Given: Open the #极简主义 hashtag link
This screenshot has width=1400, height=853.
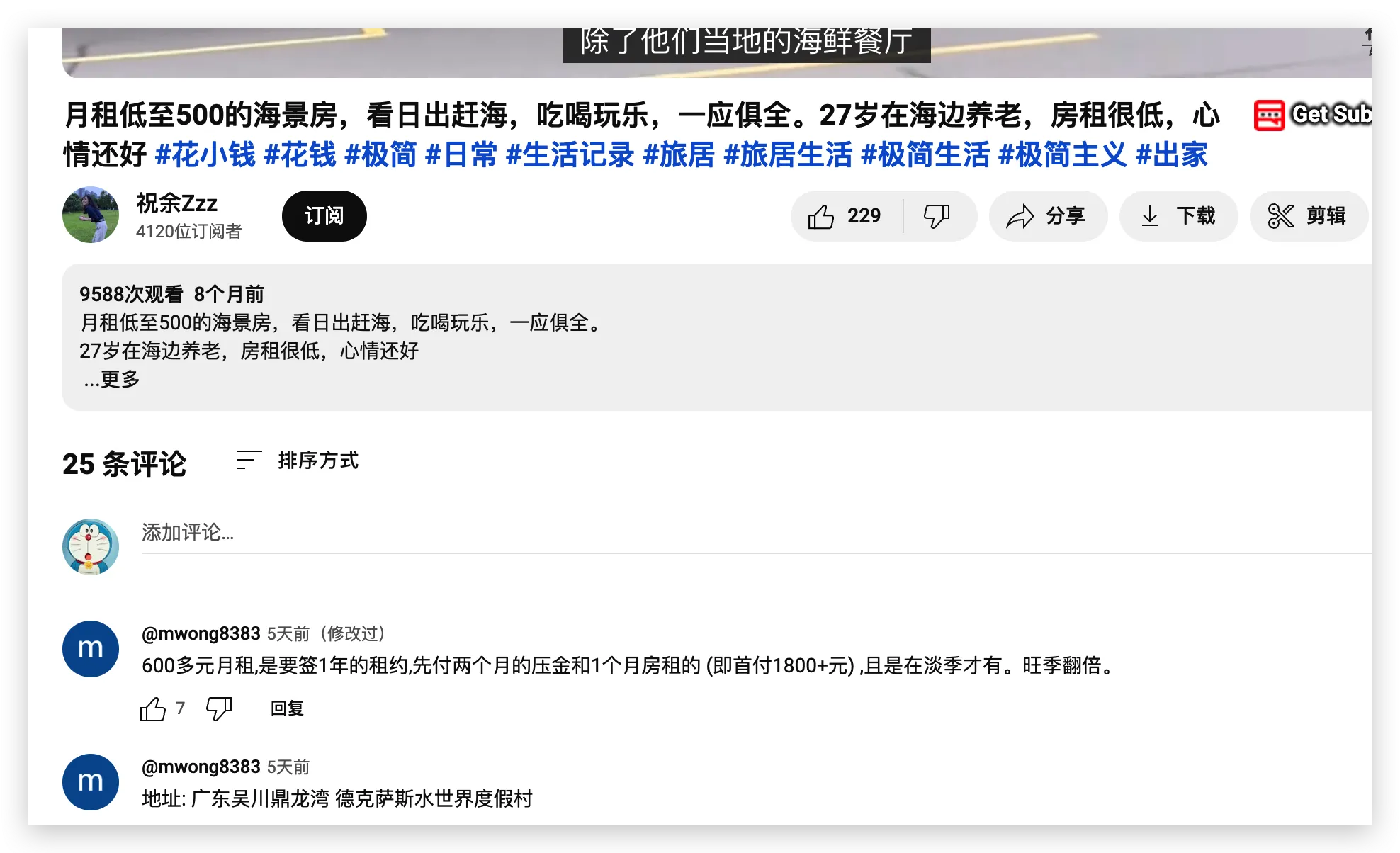Looking at the screenshot, I should tap(1061, 154).
